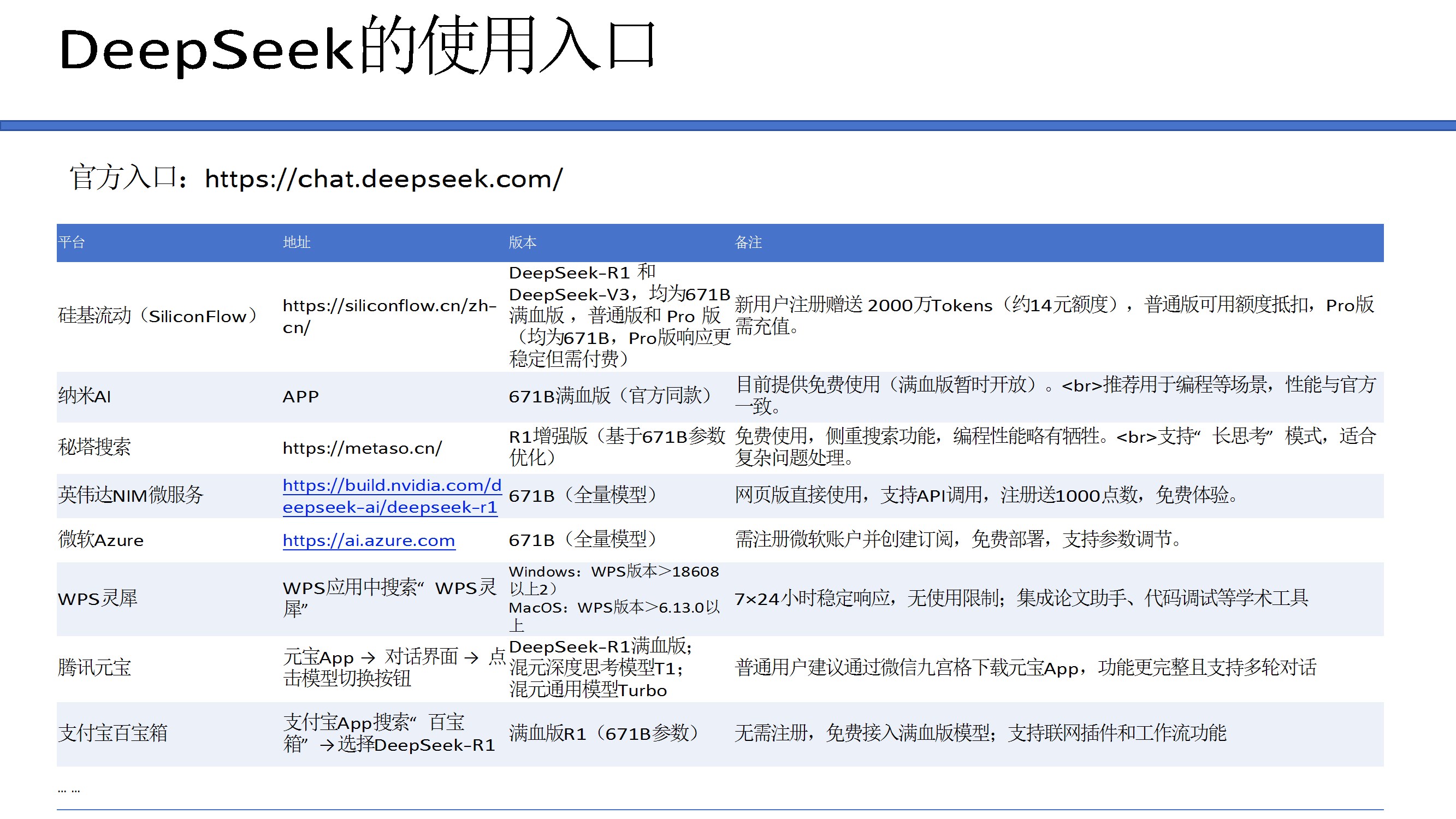Click the WPS灵犀 platform cell
This screenshot has height=819, width=1456.
pos(98,598)
